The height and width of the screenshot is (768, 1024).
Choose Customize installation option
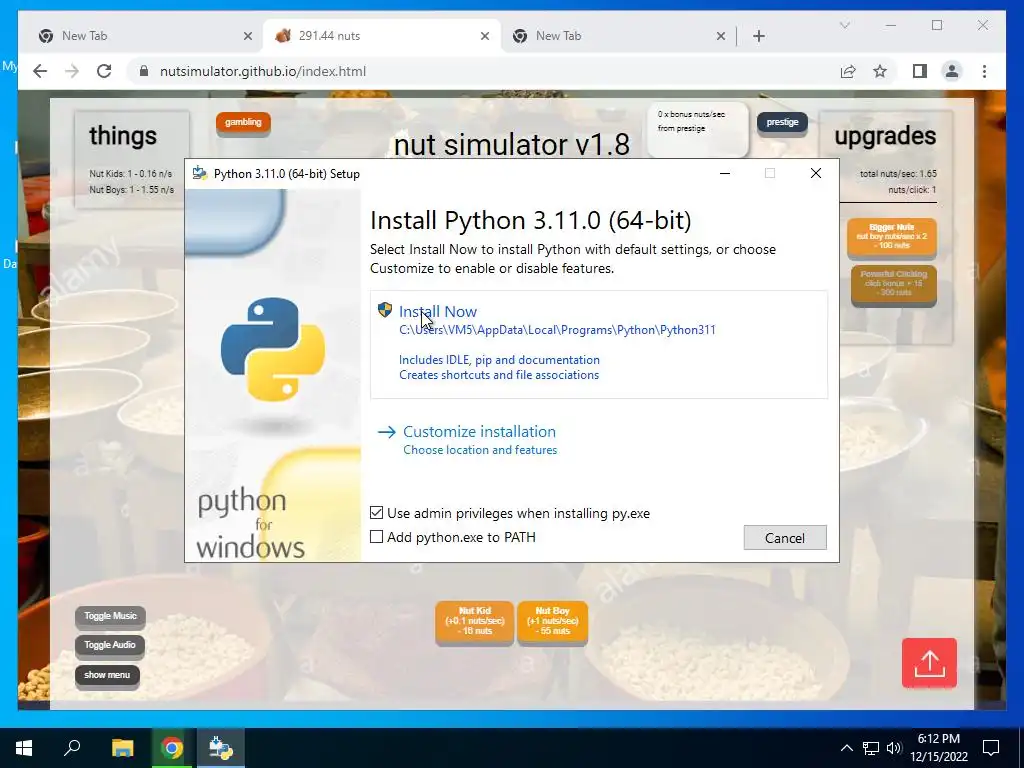point(479,432)
